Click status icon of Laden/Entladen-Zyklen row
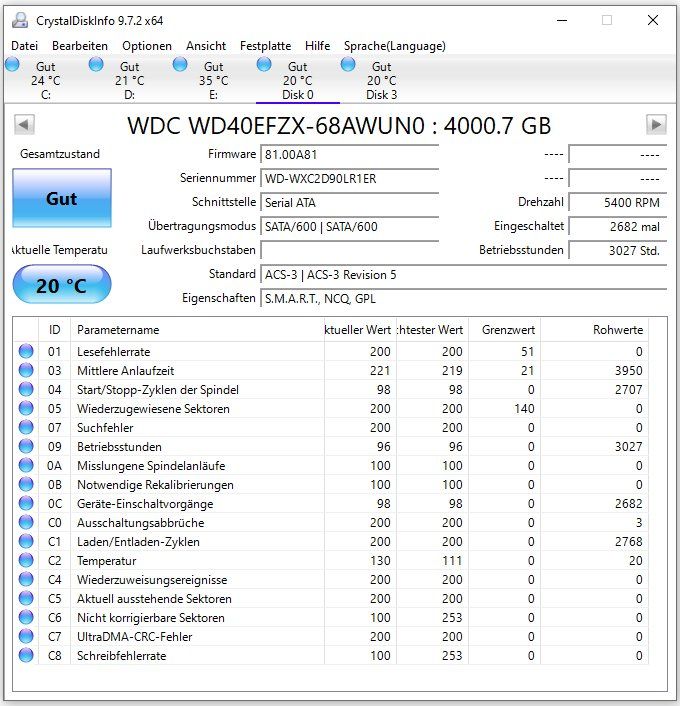The width and height of the screenshot is (680, 706). pos(26,541)
